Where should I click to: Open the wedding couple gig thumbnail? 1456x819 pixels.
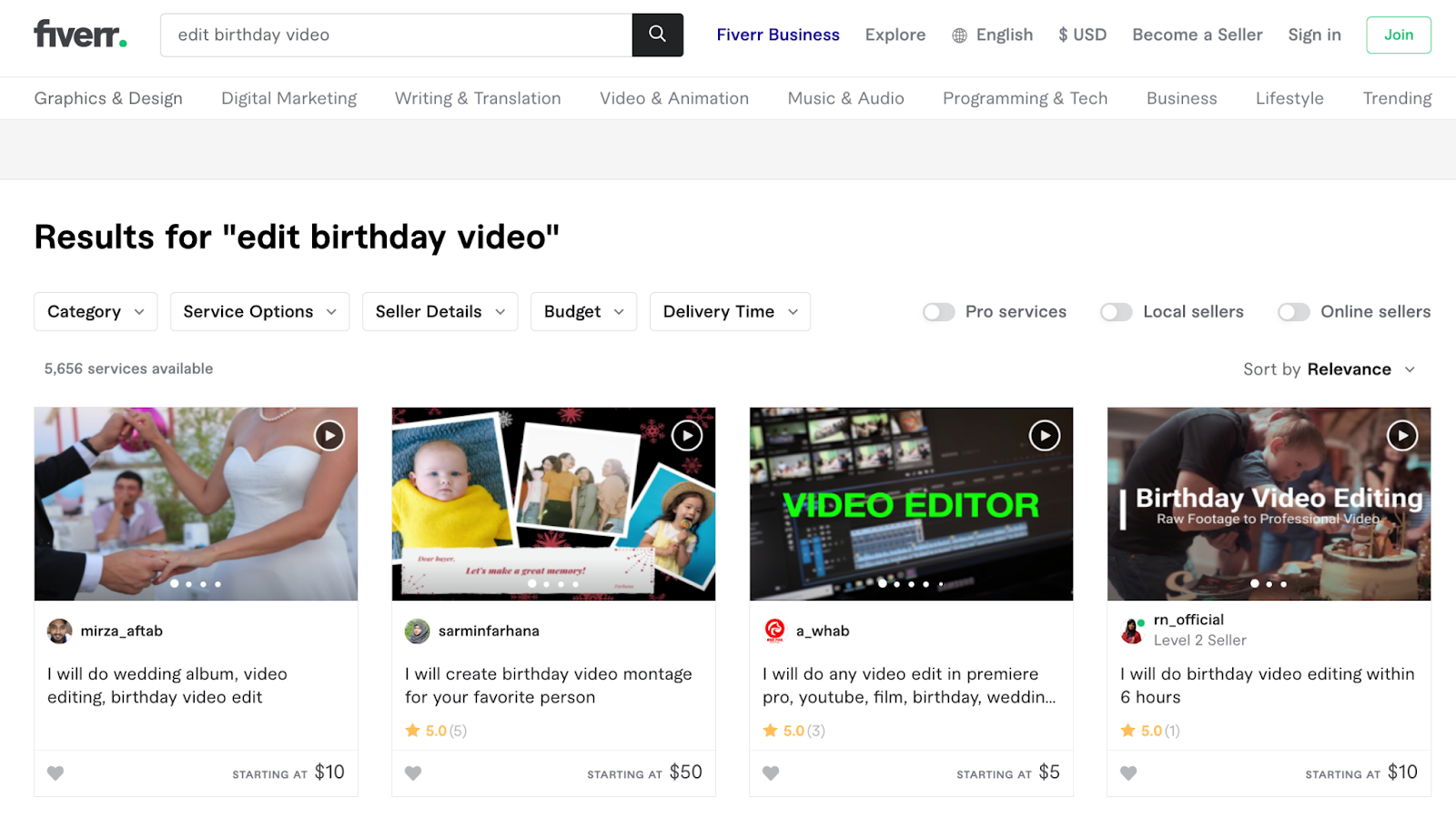pyautogui.click(x=196, y=504)
